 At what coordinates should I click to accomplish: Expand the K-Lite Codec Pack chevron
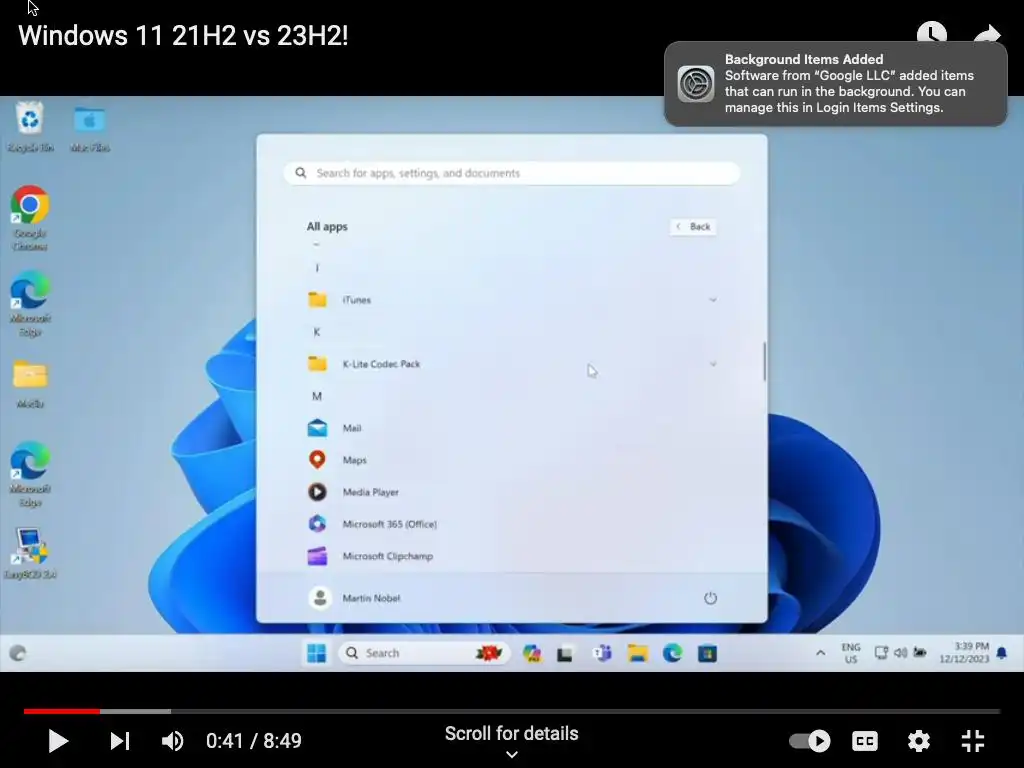pyautogui.click(x=712, y=364)
